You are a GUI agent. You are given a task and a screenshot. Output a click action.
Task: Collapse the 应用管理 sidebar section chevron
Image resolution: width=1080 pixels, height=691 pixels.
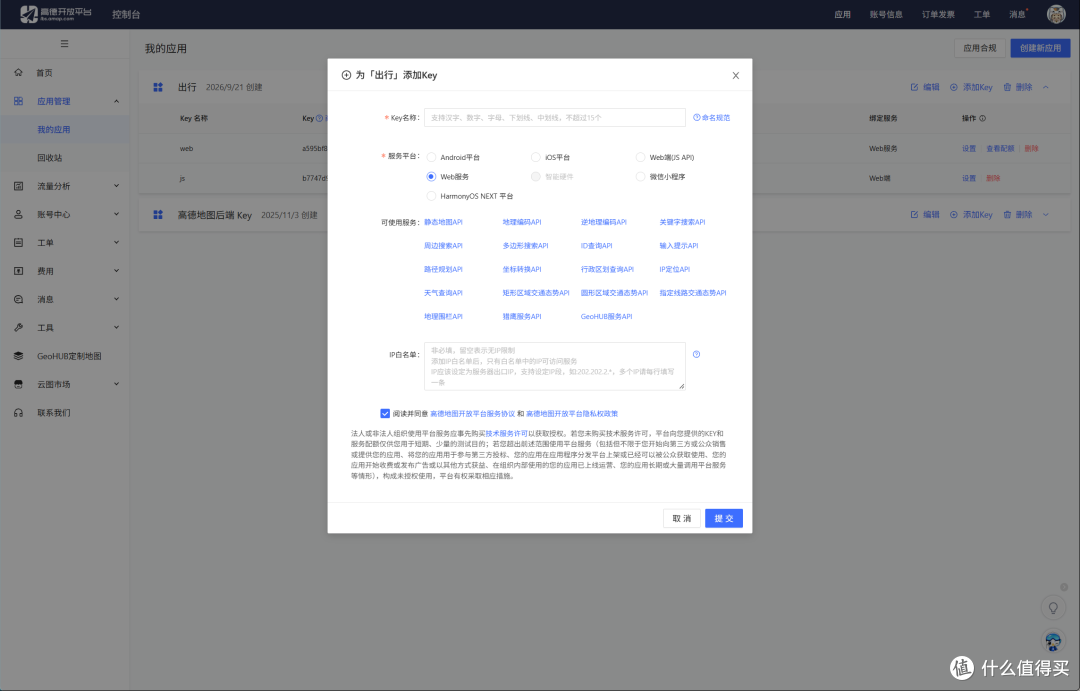click(116, 101)
